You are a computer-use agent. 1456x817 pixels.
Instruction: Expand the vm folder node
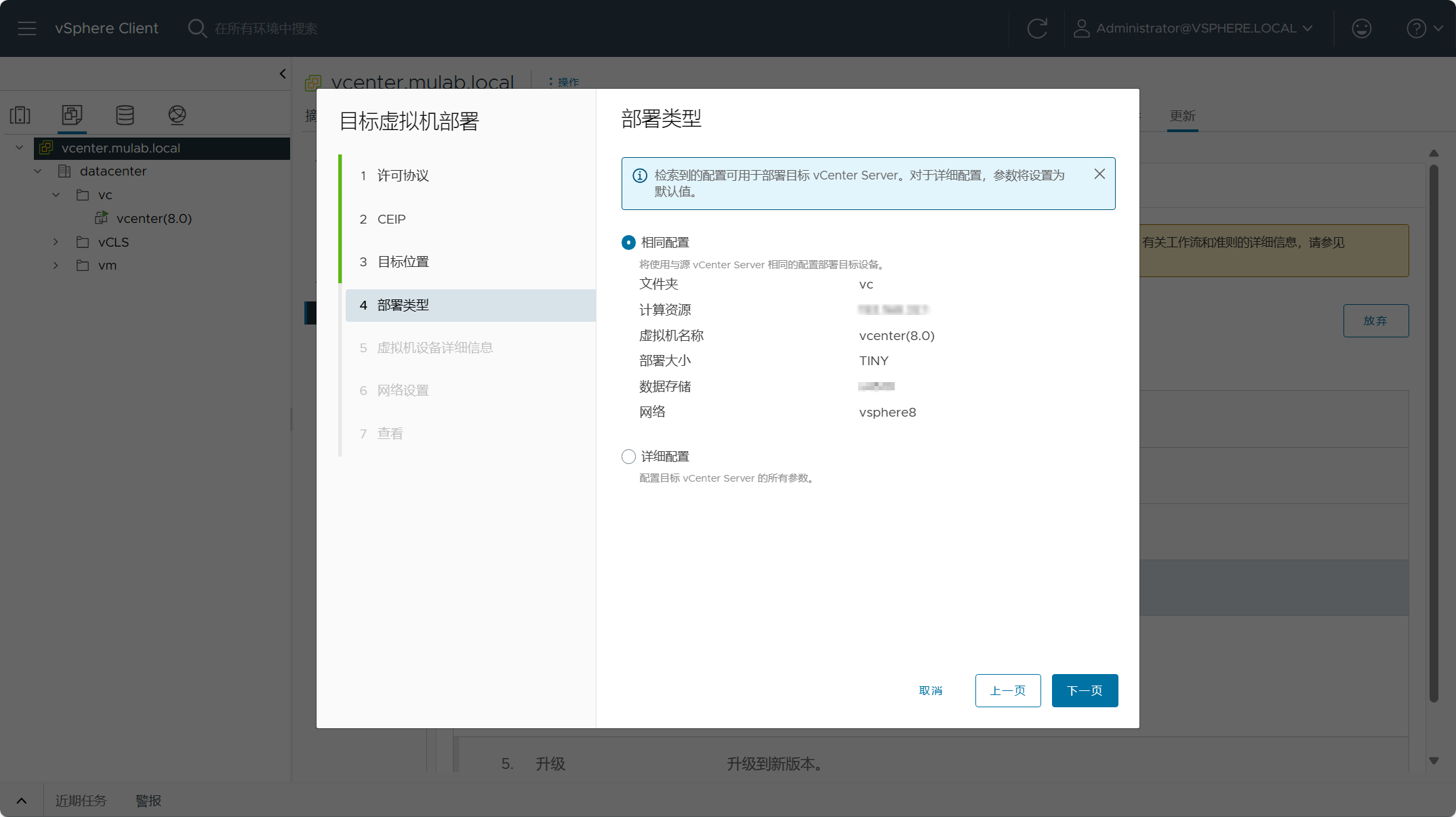tap(56, 265)
